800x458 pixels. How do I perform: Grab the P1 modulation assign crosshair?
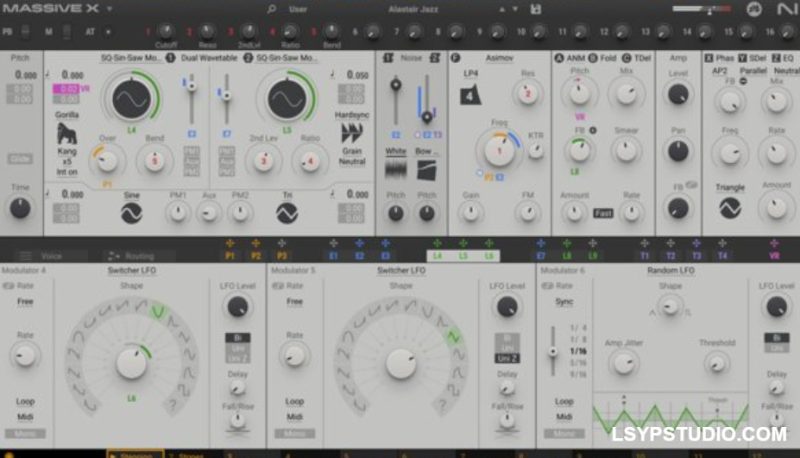[230, 243]
